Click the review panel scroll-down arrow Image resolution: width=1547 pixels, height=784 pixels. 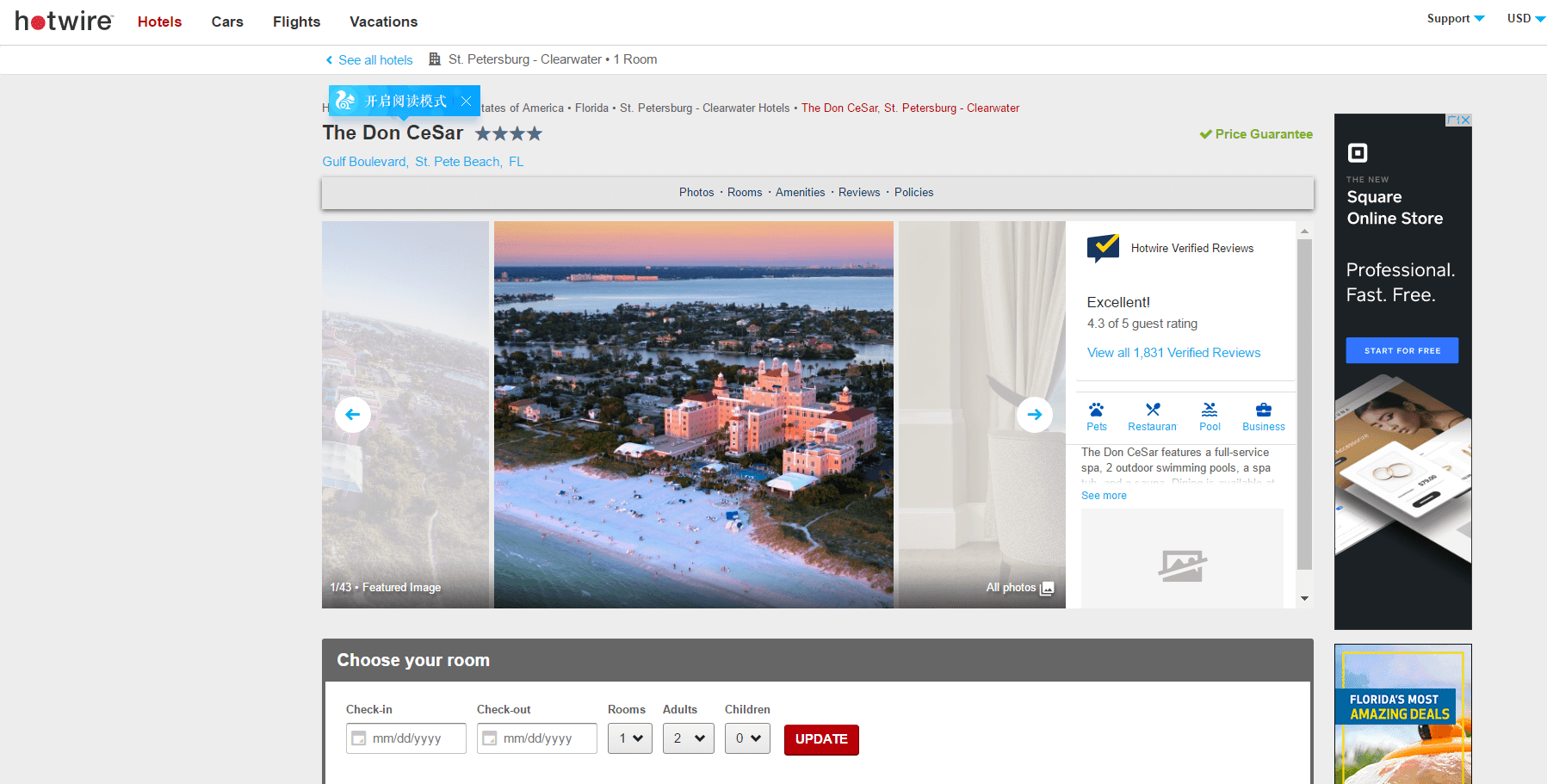point(1304,599)
